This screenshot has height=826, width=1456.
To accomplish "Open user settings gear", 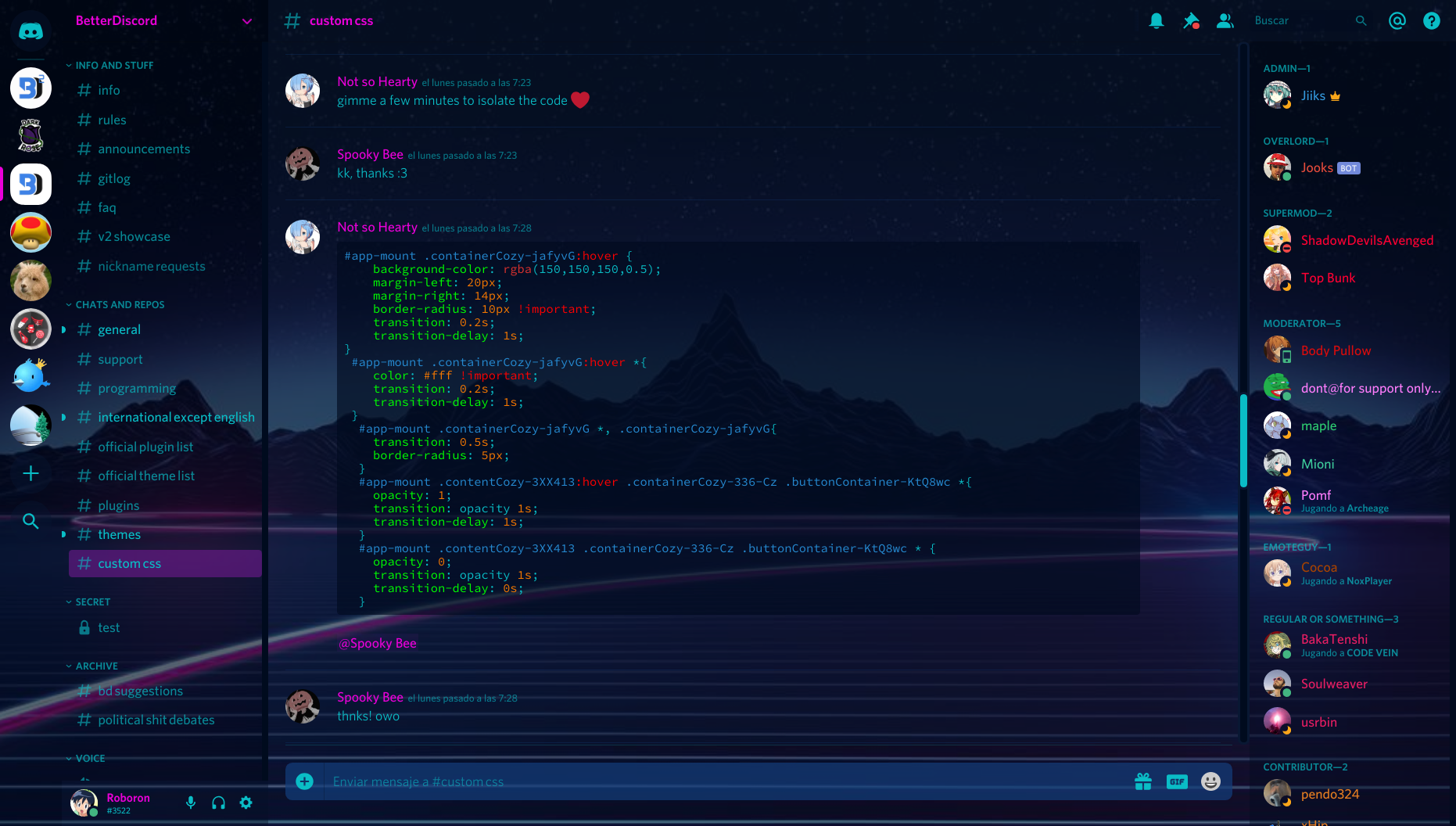I will click(246, 803).
